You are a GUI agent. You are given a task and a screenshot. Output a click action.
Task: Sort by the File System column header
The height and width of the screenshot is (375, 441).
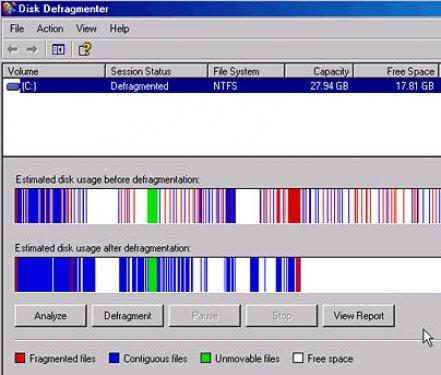(x=246, y=71)
